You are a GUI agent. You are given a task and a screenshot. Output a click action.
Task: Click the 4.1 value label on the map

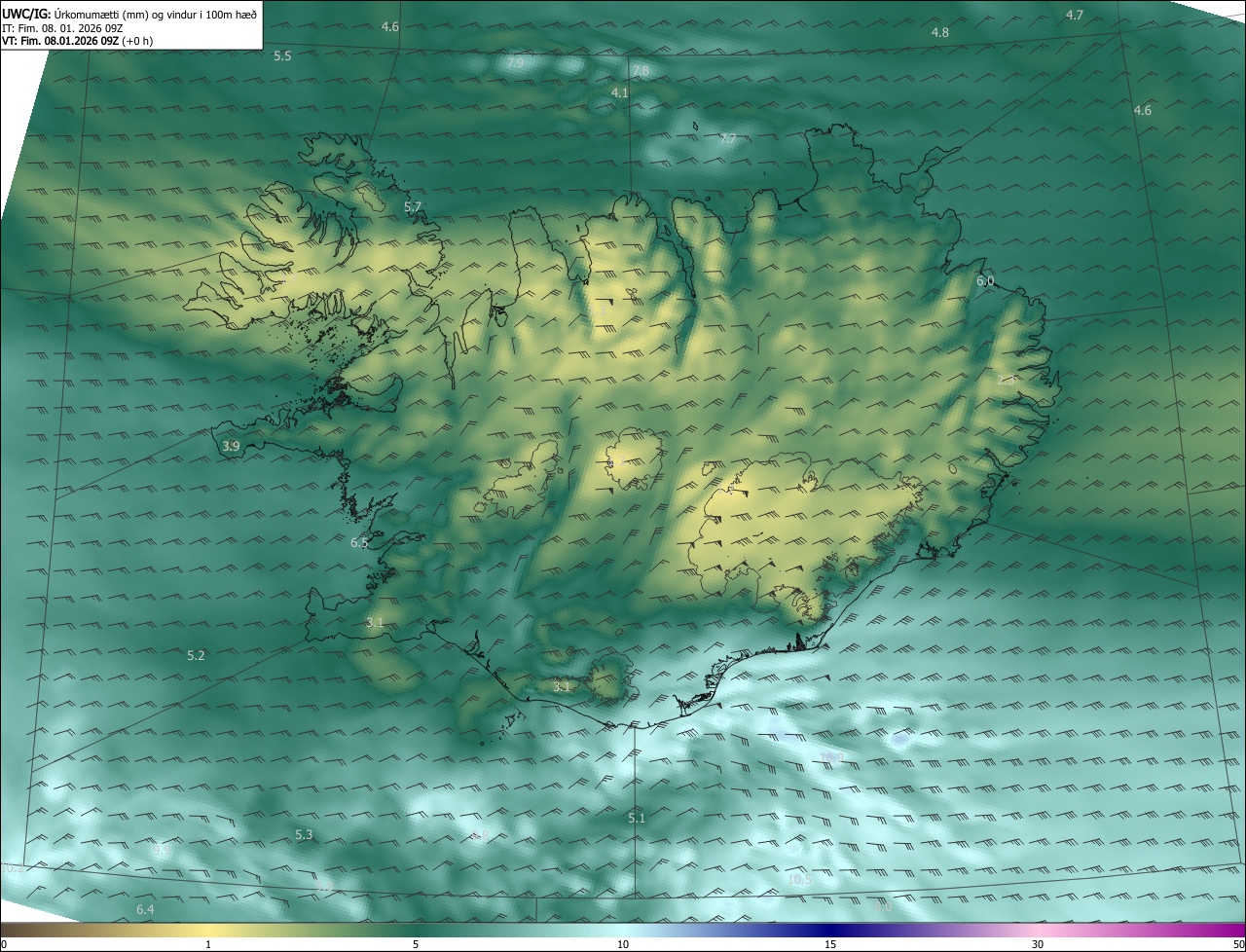pos(619,93)
